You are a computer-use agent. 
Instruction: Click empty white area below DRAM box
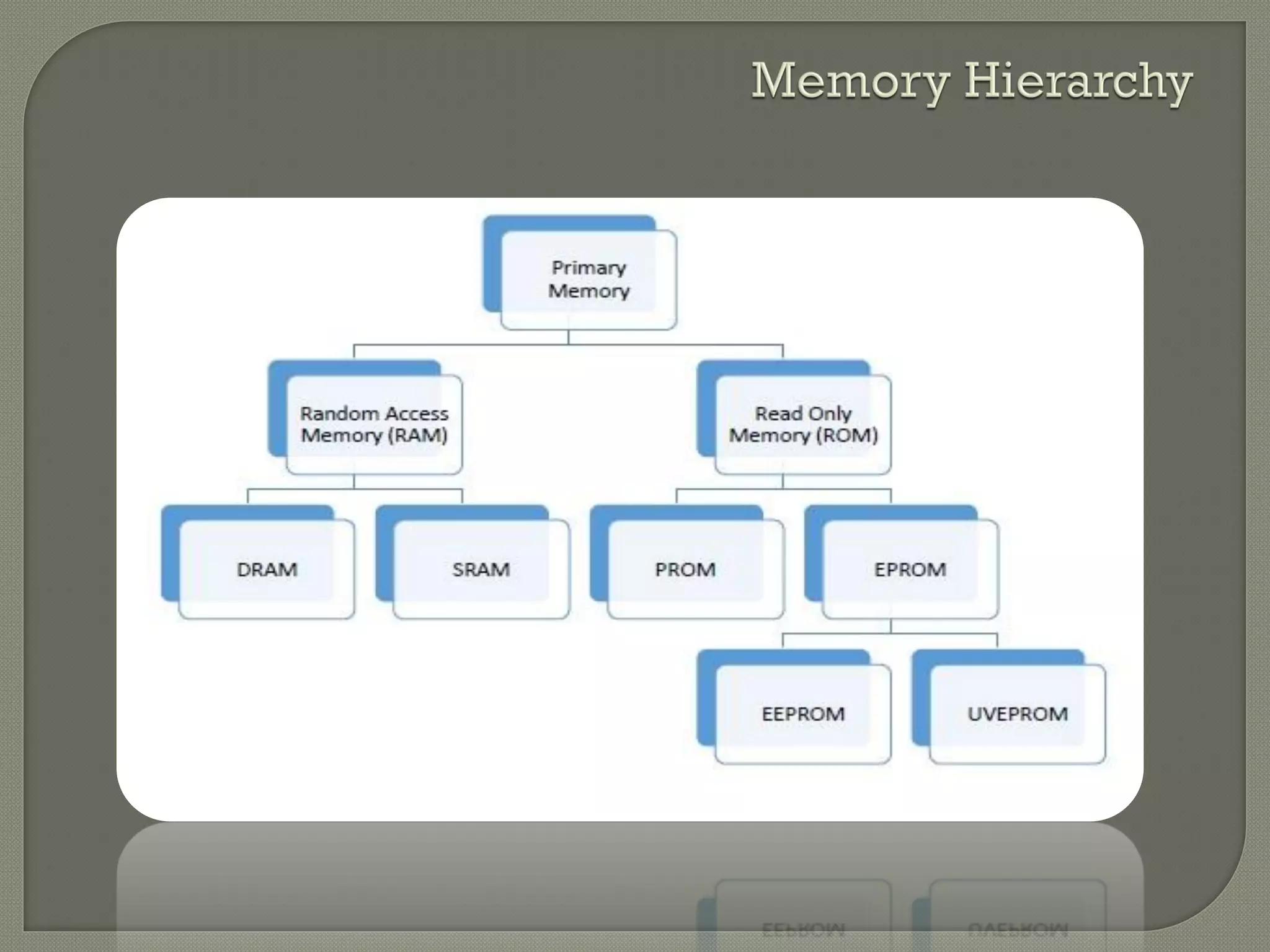[x=267, y=713]
